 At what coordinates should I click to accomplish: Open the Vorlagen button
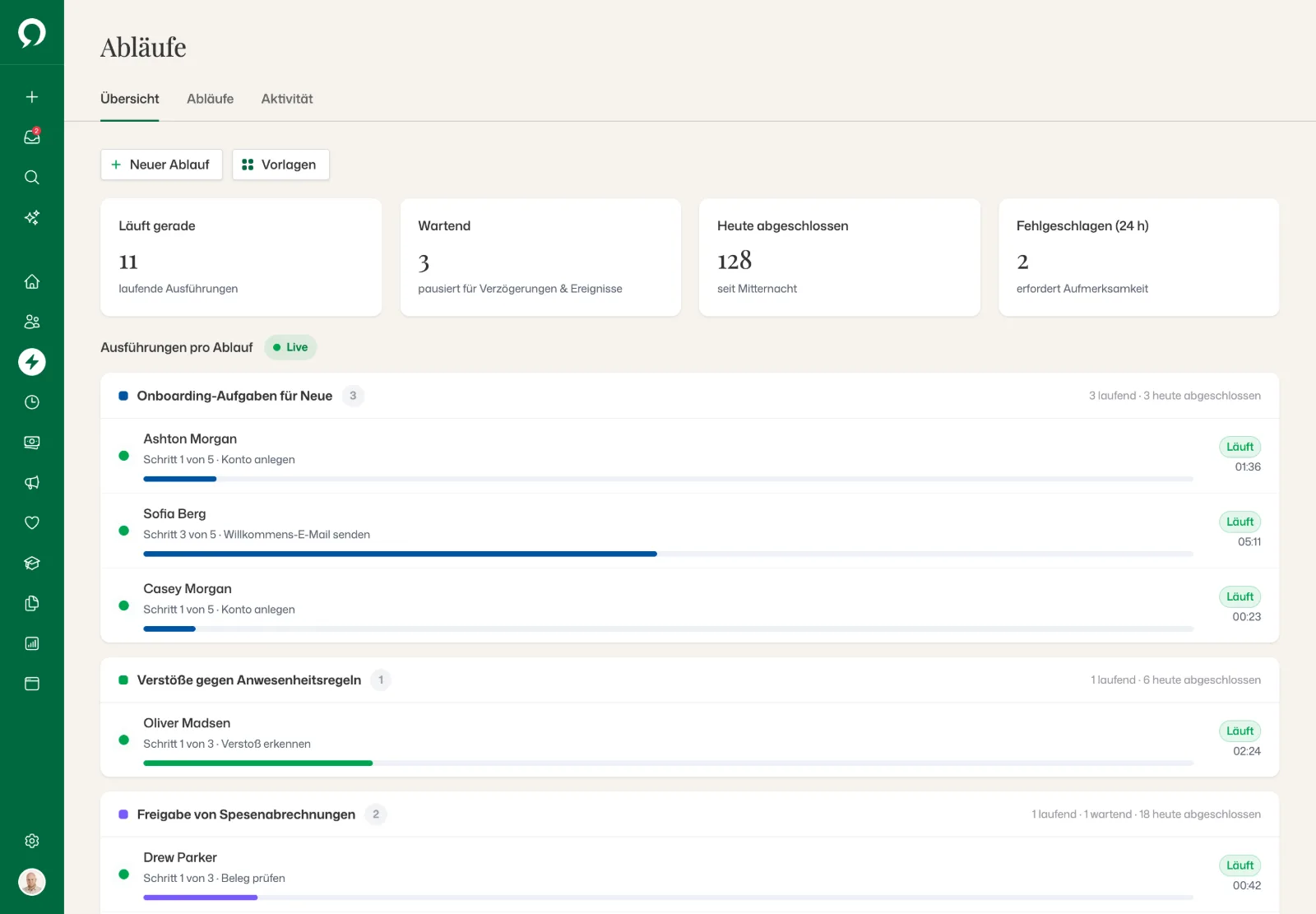point(280,165)
